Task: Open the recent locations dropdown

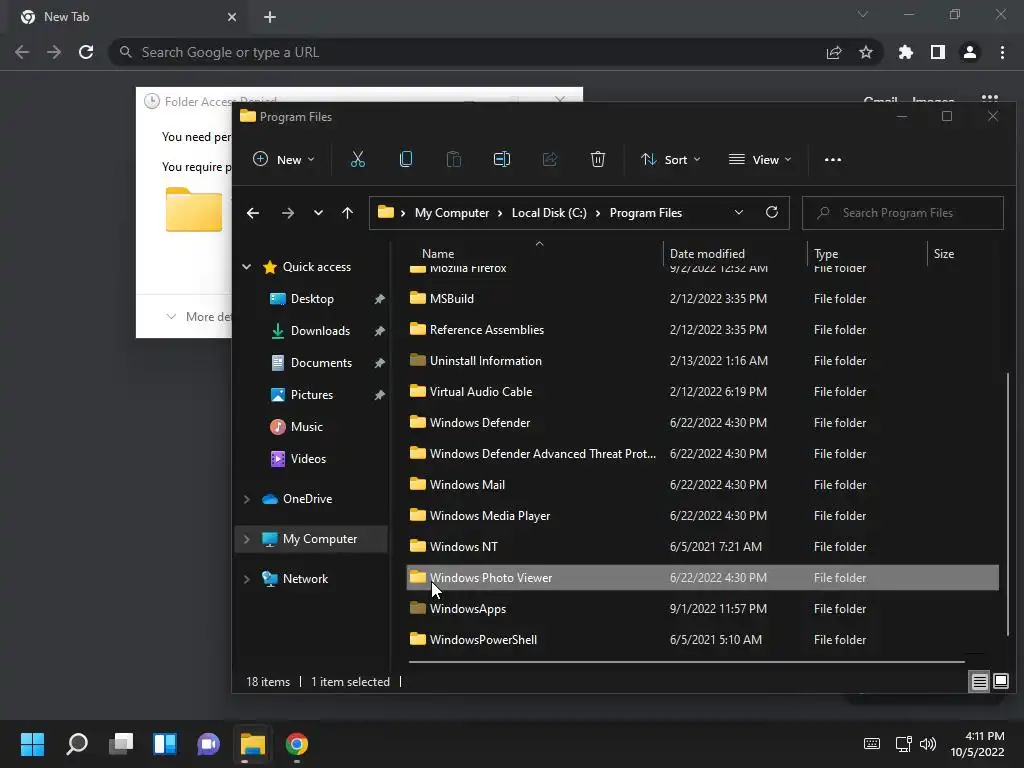Action: click(x=318, y=213)
